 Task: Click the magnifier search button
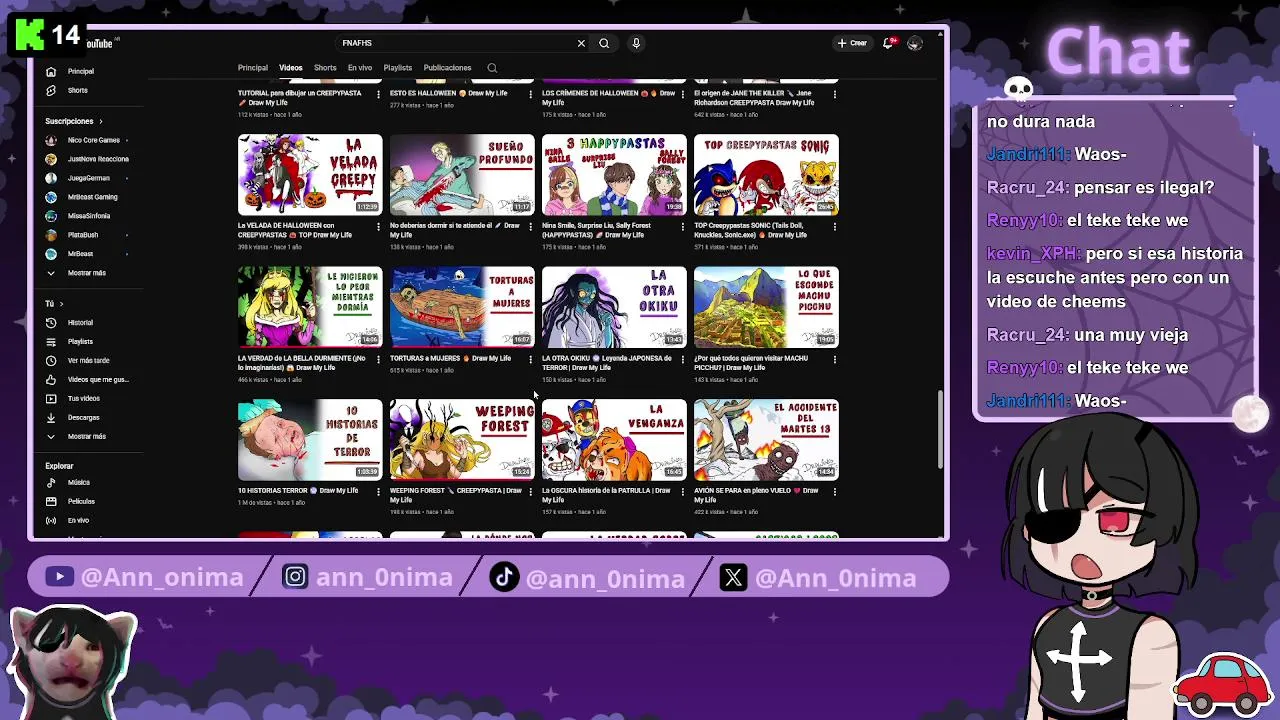pyautogui.click(x=604, y=43)
